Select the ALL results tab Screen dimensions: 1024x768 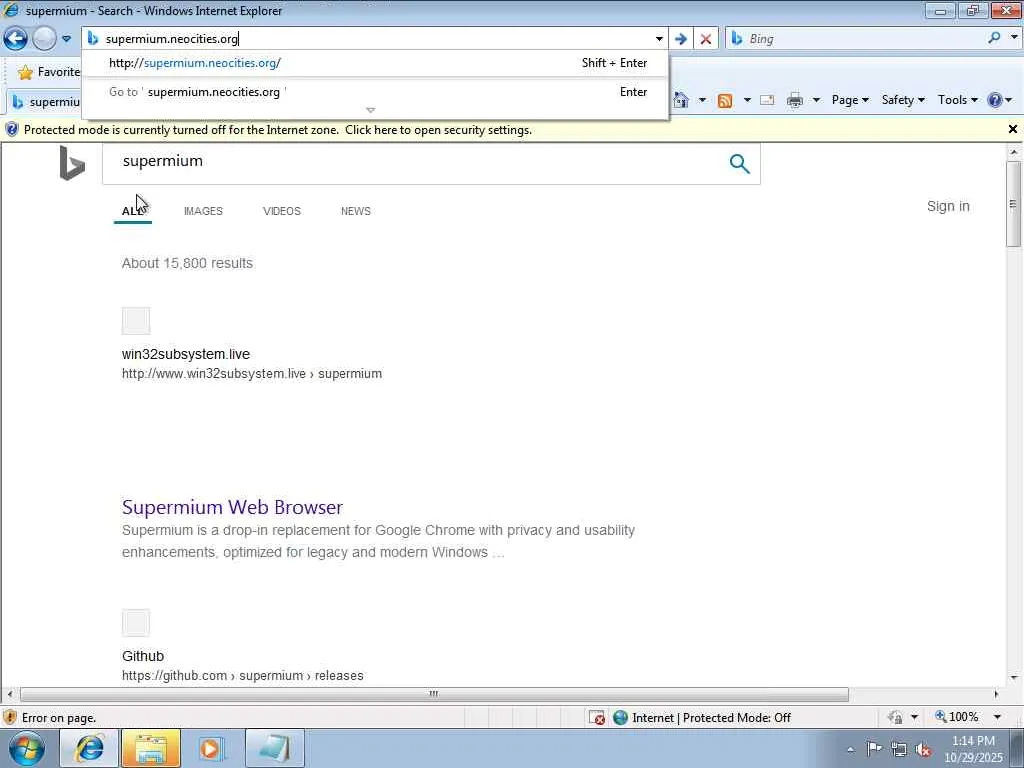tap(133, 211)
